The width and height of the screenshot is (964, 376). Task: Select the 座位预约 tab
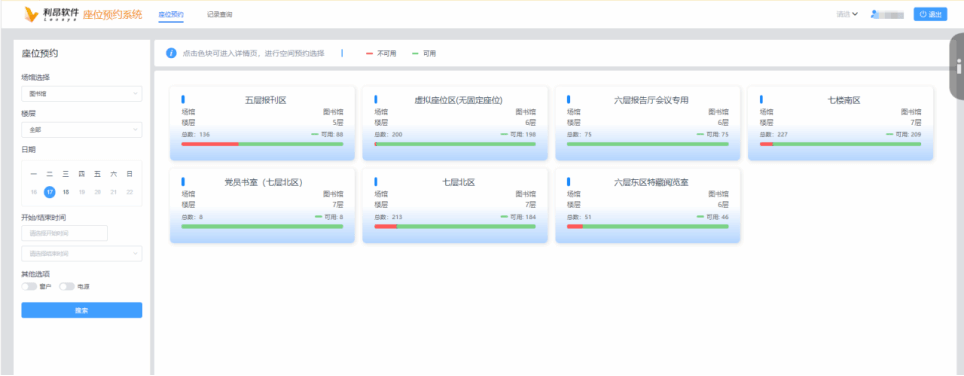coord(171,14)
